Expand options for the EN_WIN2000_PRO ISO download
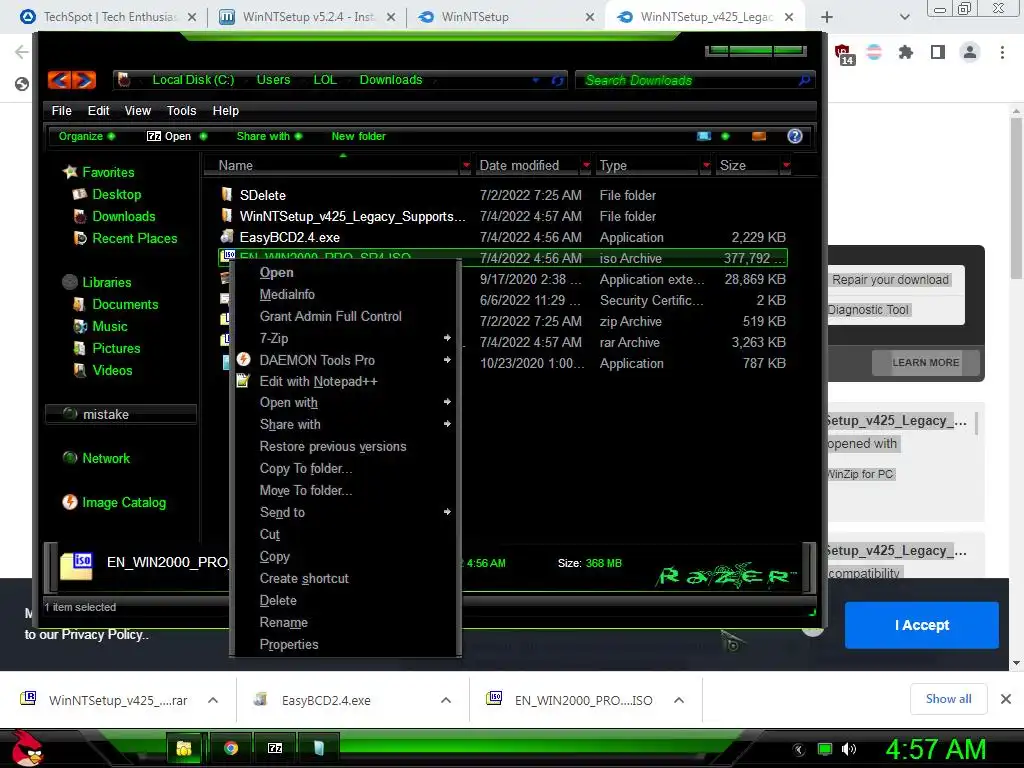This screenshot has width=1024, height=768. [679, 700]
